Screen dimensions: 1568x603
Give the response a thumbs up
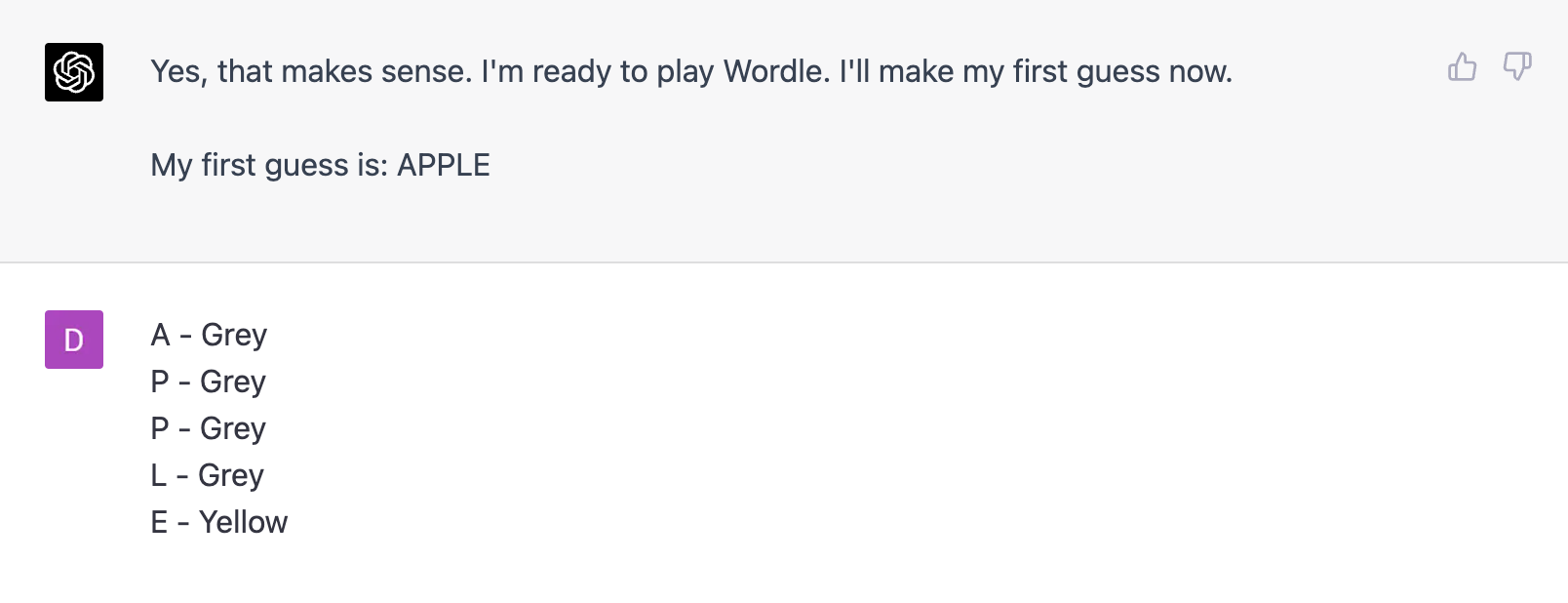(x=1462, y=66)
